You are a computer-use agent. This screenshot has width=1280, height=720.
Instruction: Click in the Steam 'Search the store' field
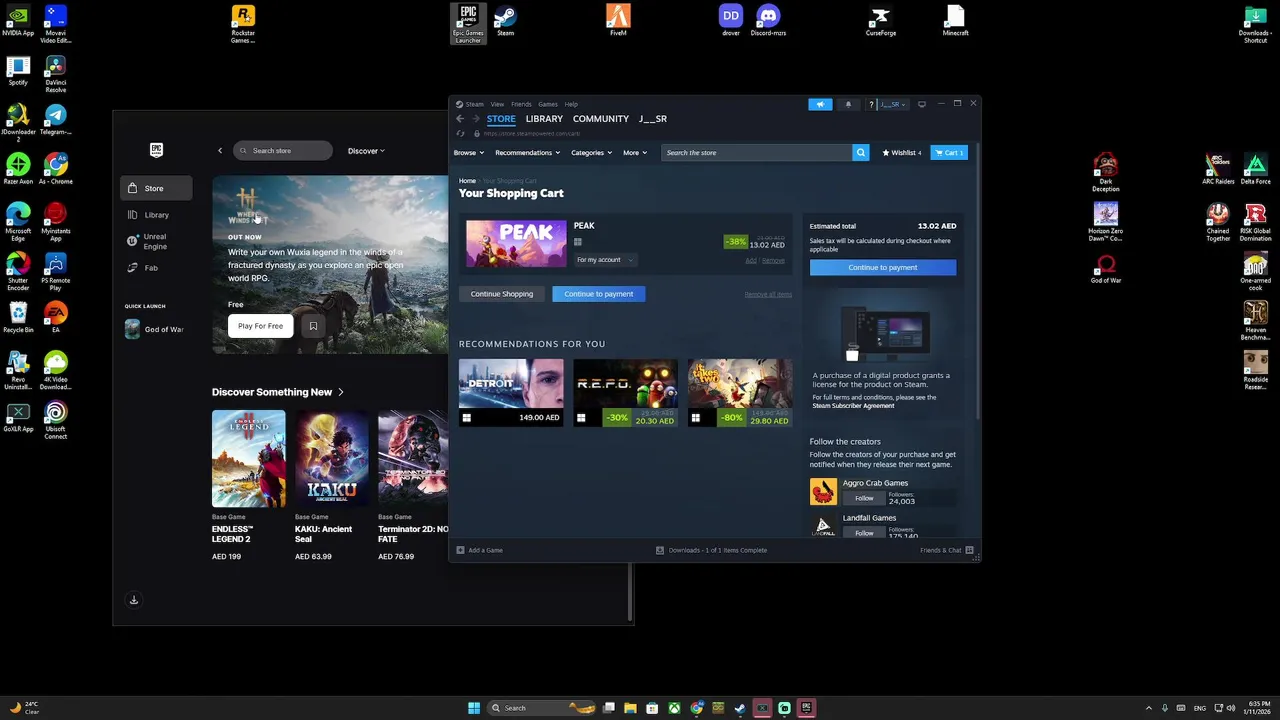pyautogui.click(x=757, y=153)
